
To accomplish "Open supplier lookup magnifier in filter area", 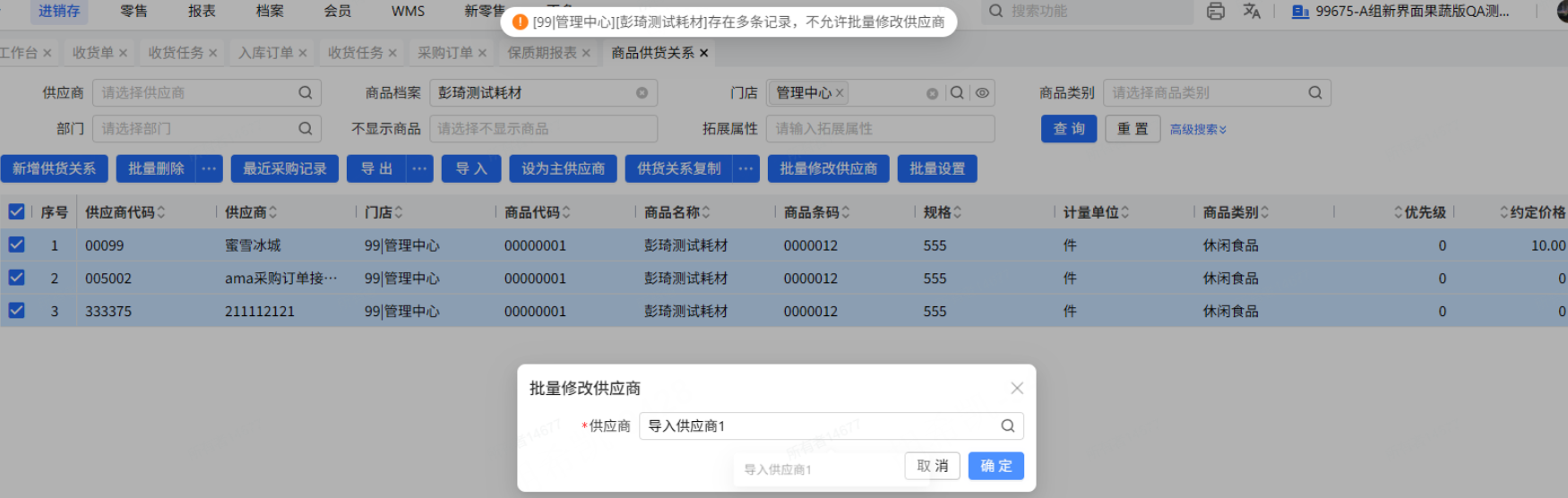I will (x=306, y=92).
